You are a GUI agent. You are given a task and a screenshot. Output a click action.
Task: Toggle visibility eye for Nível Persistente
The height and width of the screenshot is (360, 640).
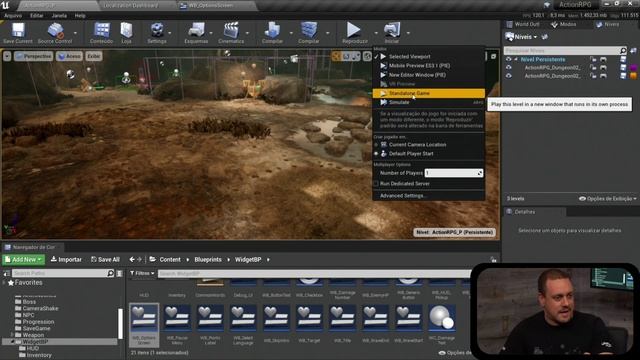[509, 60]
